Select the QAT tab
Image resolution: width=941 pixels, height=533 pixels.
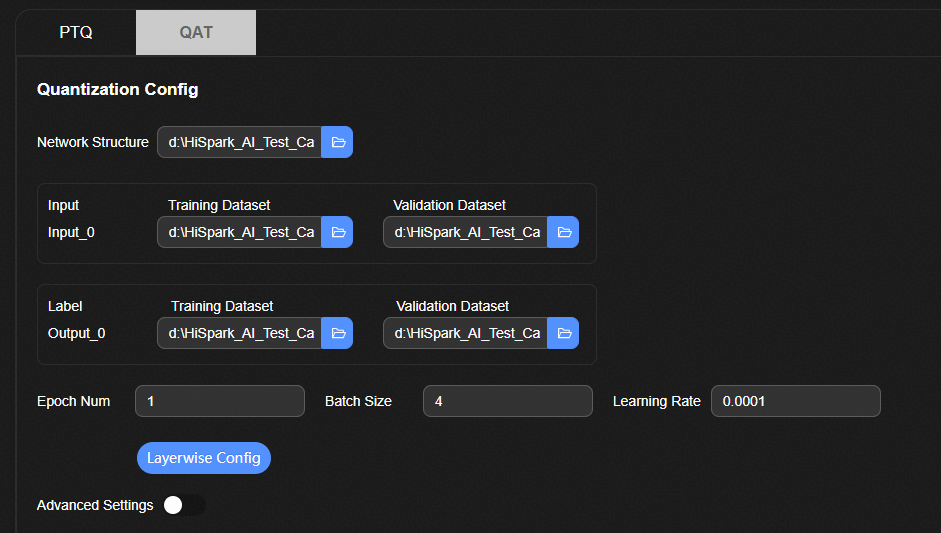click(x=196, y=32)
